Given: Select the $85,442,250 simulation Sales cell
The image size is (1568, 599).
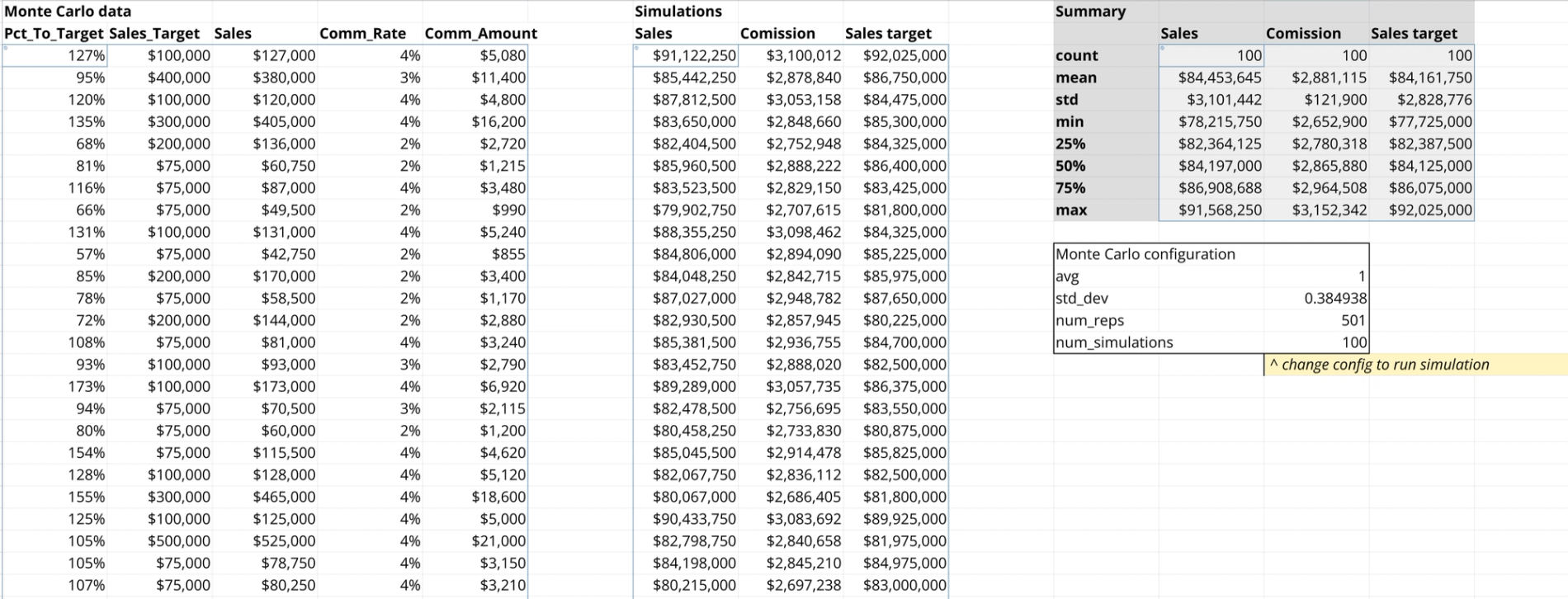Looking at the screenshot, I should point(686,78).
